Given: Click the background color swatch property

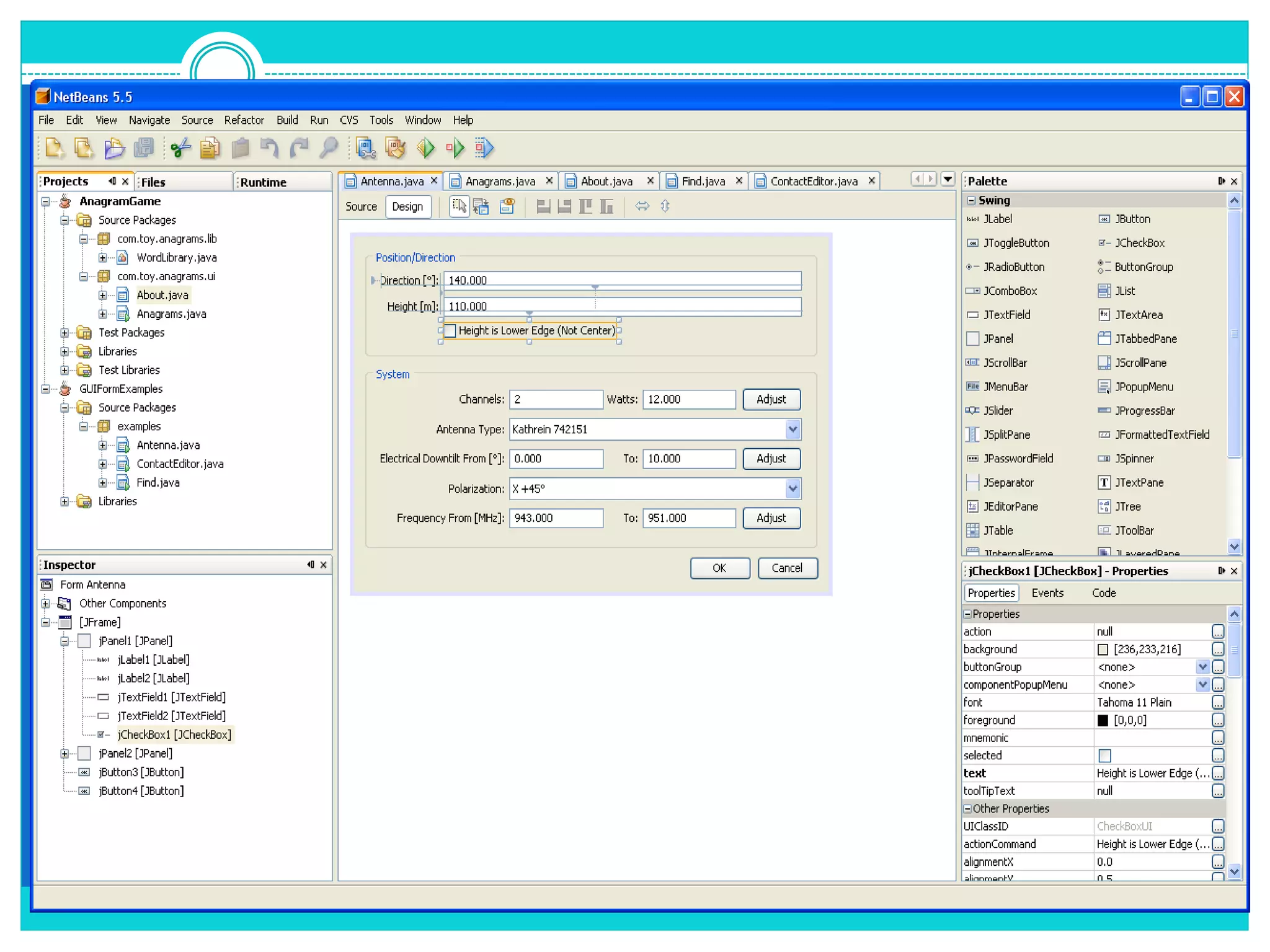Looking at the screenshot, I should click(x=1103, y=650).
